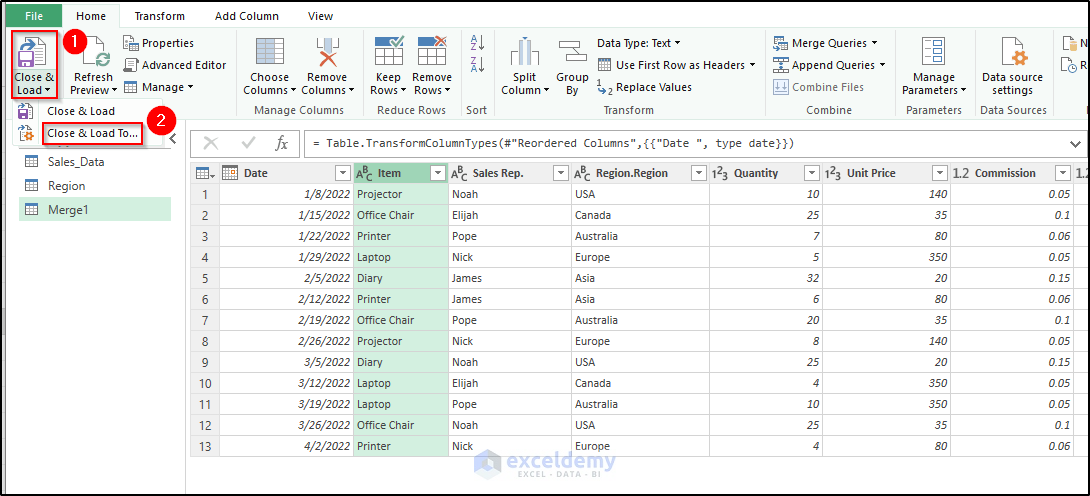The image size is (1090, 496).
Task: Switch to the Add Column tab
Action: pos(247,16)
